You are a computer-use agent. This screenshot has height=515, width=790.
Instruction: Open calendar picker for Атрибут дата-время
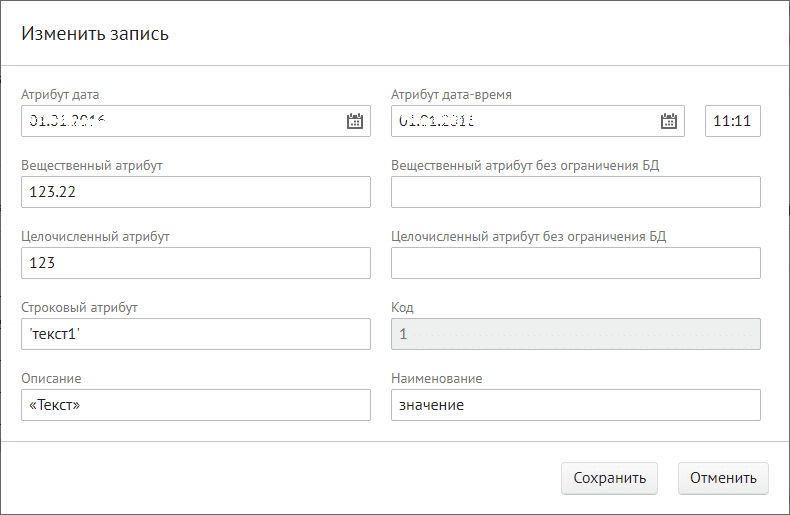669,121
